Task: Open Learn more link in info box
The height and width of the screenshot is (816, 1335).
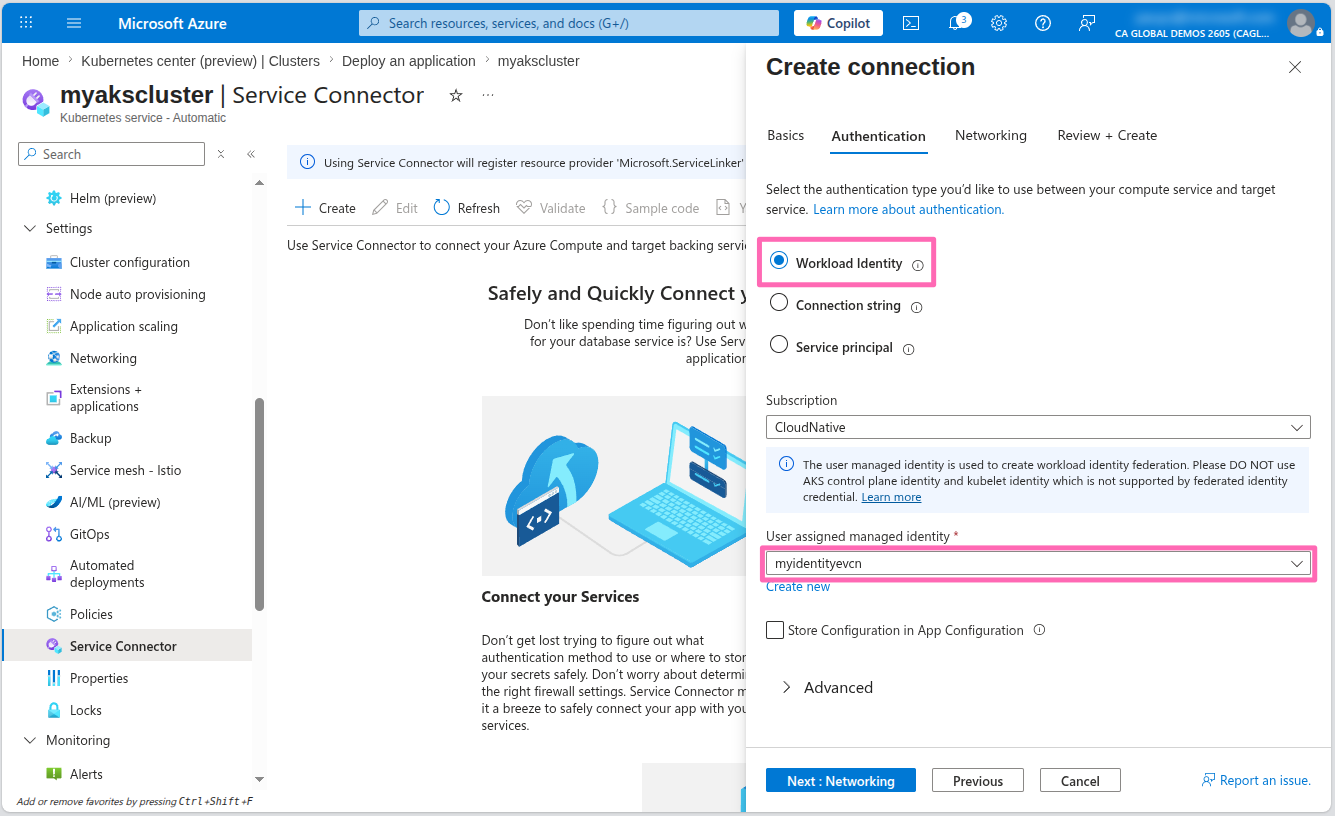Action: 891,497
